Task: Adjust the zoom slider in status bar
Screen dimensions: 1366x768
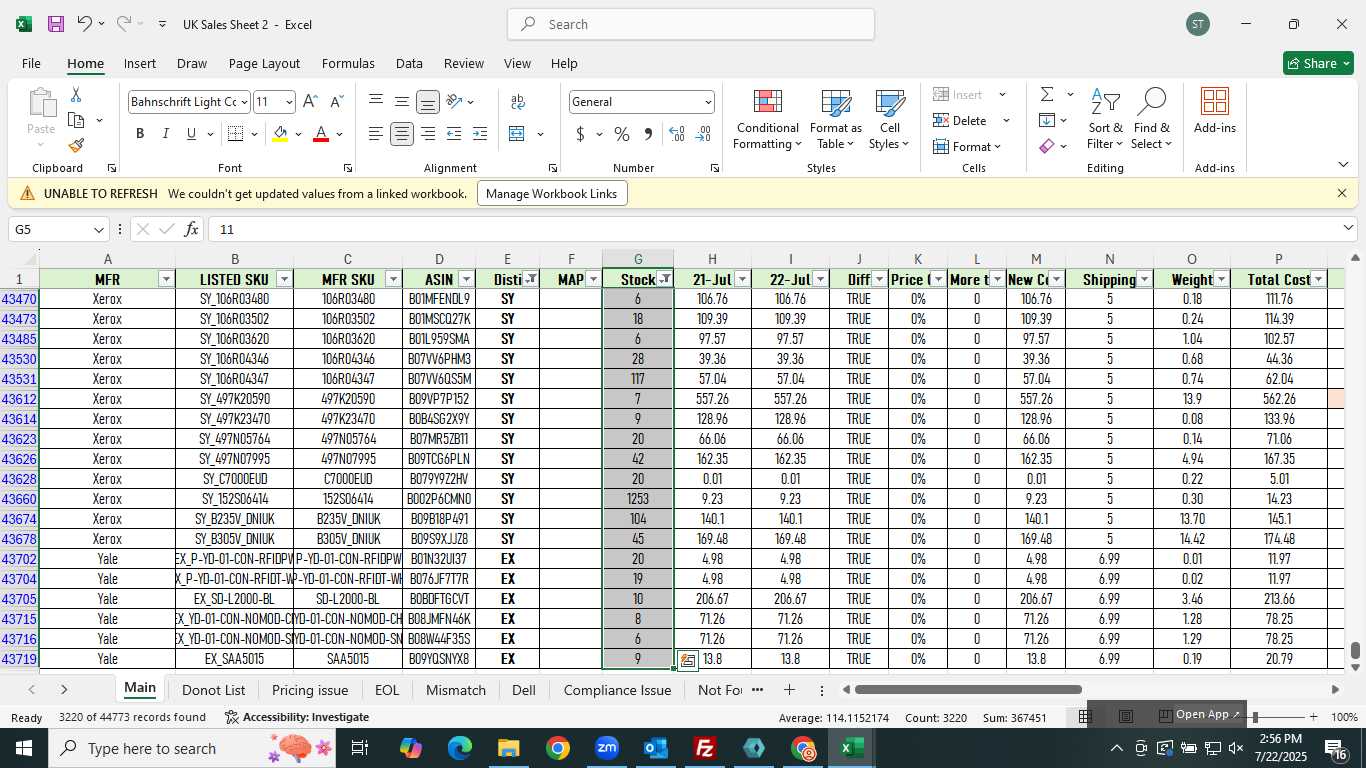Action: point(1255,717)
